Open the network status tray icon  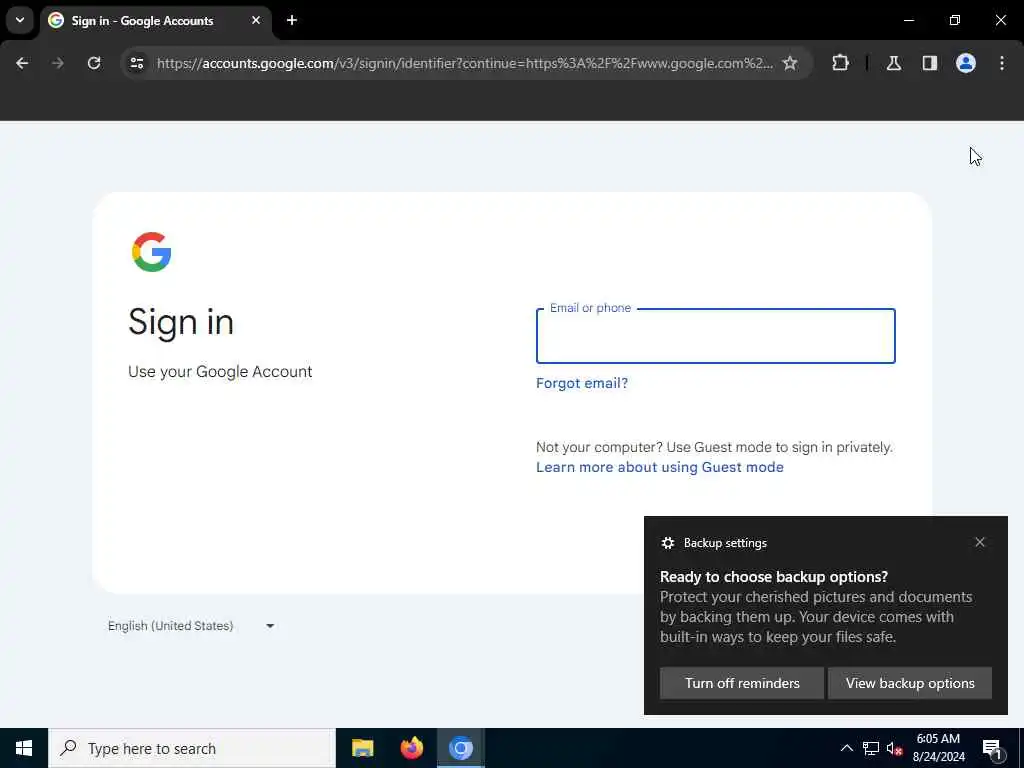coord(871,748)
